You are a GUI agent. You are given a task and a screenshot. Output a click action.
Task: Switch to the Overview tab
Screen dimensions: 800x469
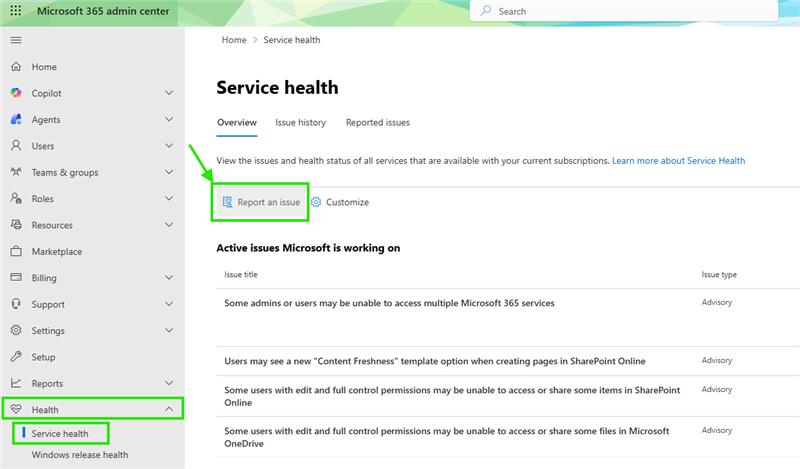pyautogui.click(x=237, y=122)
